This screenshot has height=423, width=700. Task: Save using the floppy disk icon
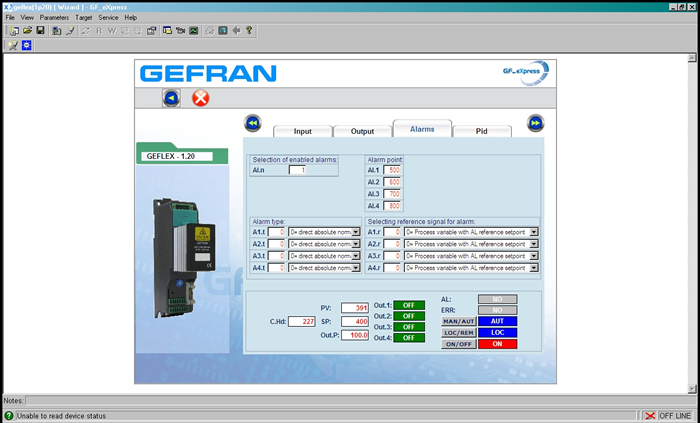point(40,31)
